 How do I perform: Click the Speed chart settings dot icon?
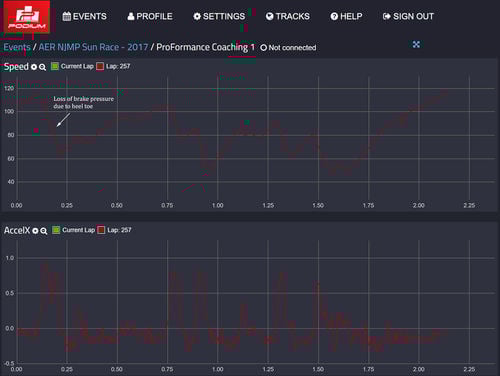tap(34, 67)
